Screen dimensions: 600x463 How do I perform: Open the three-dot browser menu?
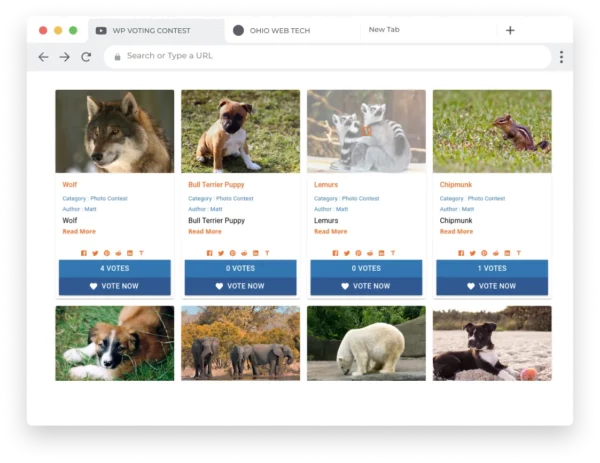(561, 57)
